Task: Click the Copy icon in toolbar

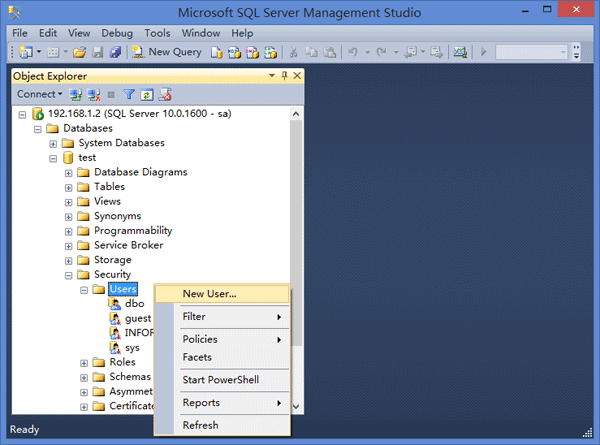Action: pos(311,52)
